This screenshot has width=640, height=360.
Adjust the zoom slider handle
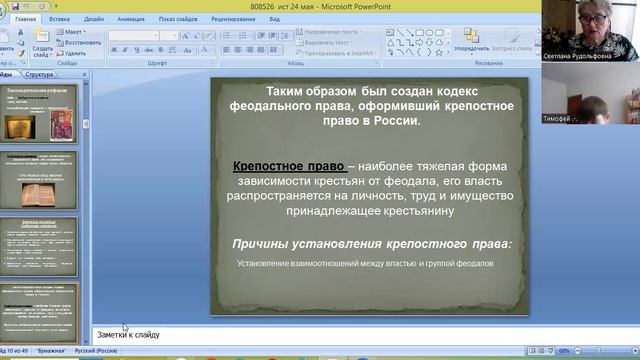click(x=598, y=351)
